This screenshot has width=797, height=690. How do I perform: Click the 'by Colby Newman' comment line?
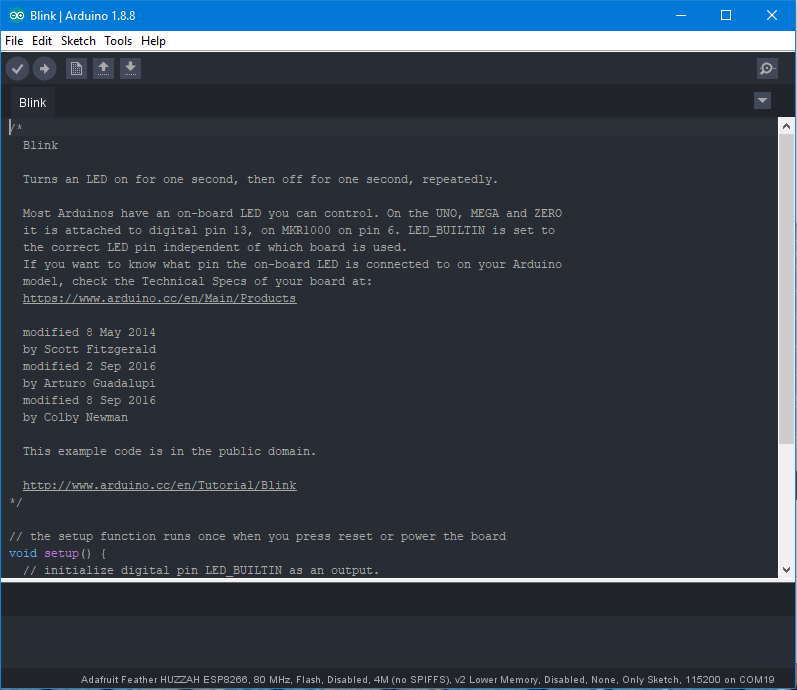(75, 417)
